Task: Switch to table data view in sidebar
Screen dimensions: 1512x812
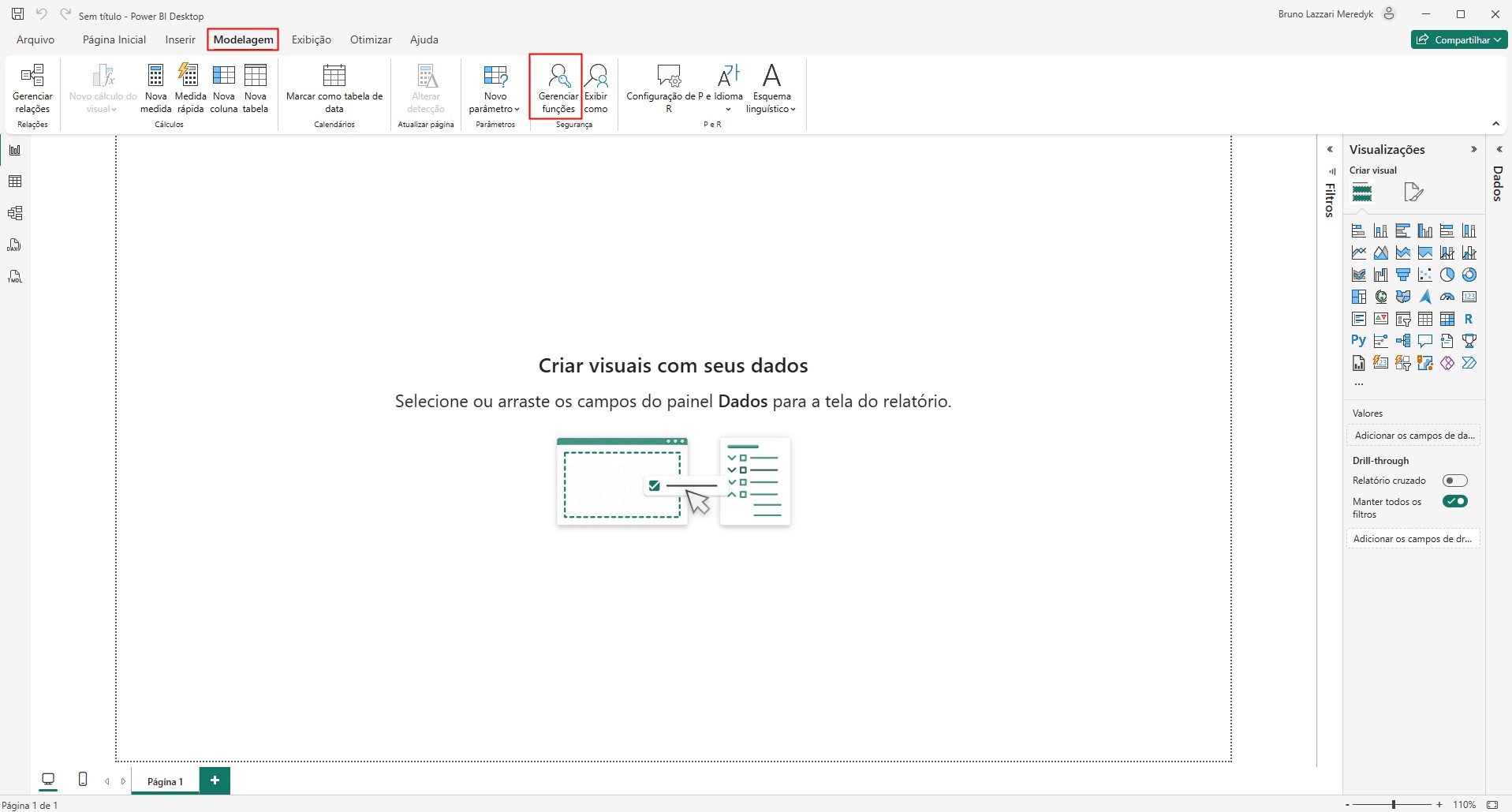Action: coord(15,181)
